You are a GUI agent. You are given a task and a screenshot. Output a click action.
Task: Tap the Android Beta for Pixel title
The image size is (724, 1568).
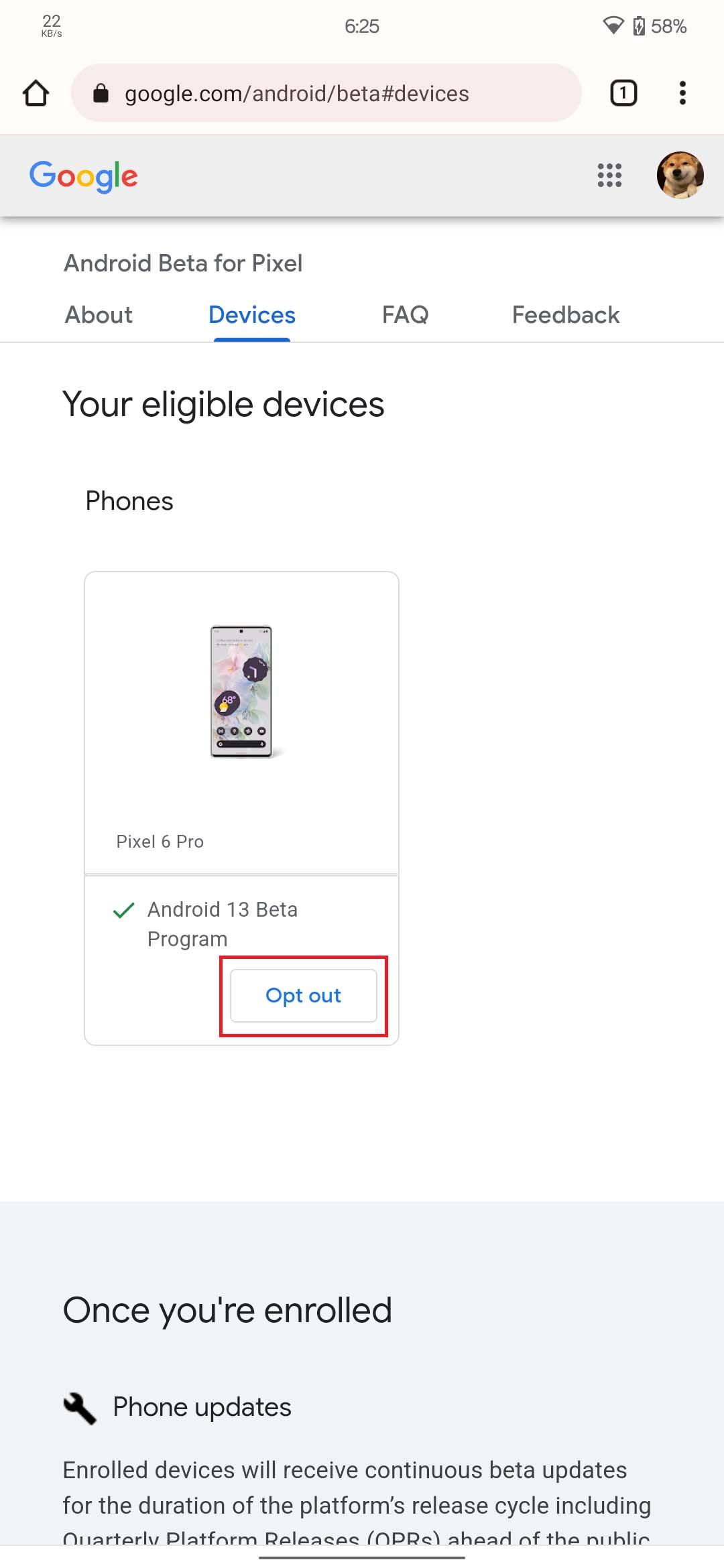(183, 263)
